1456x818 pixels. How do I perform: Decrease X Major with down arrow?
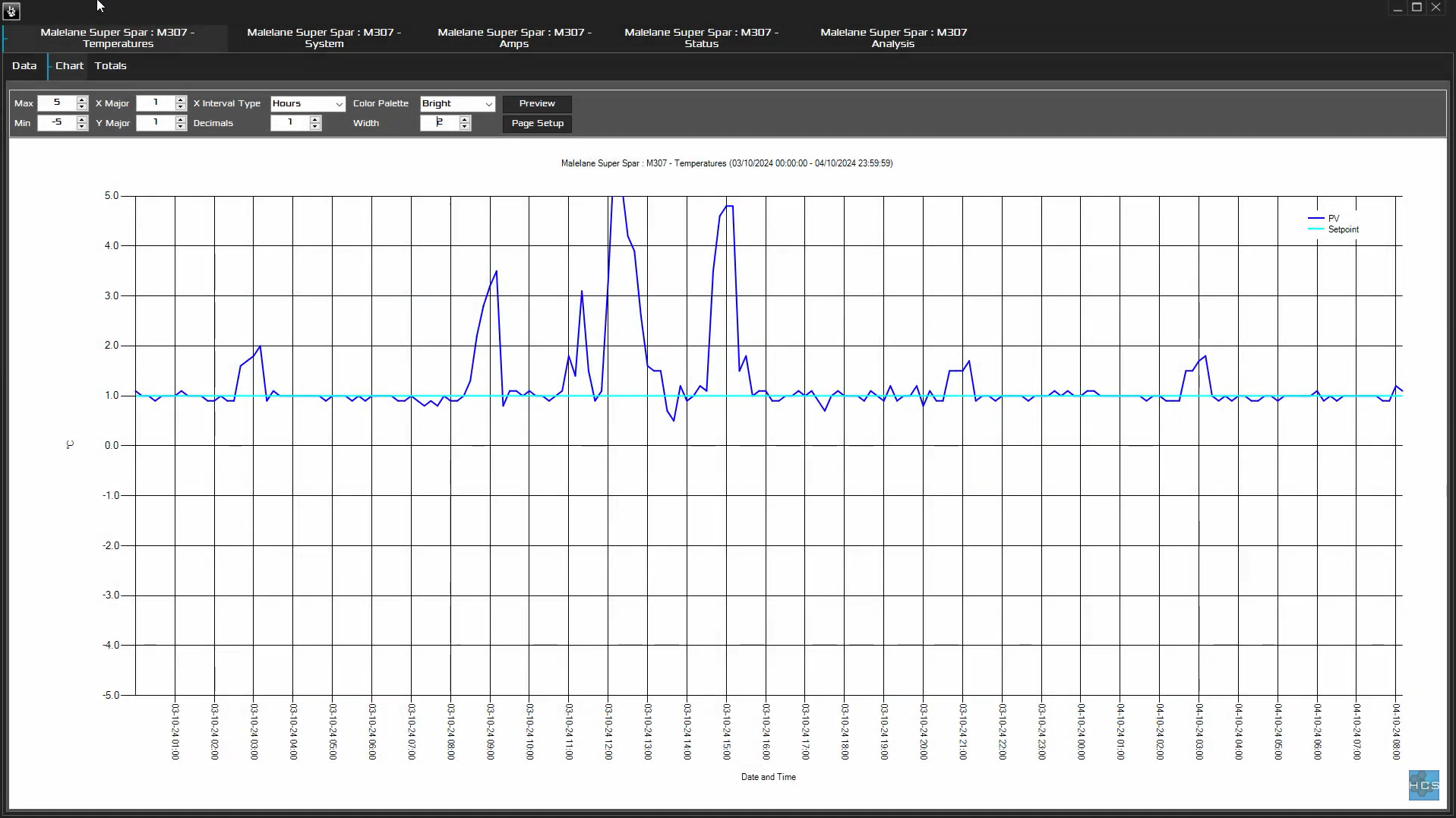pyautogui.click(x=181, y=107)
